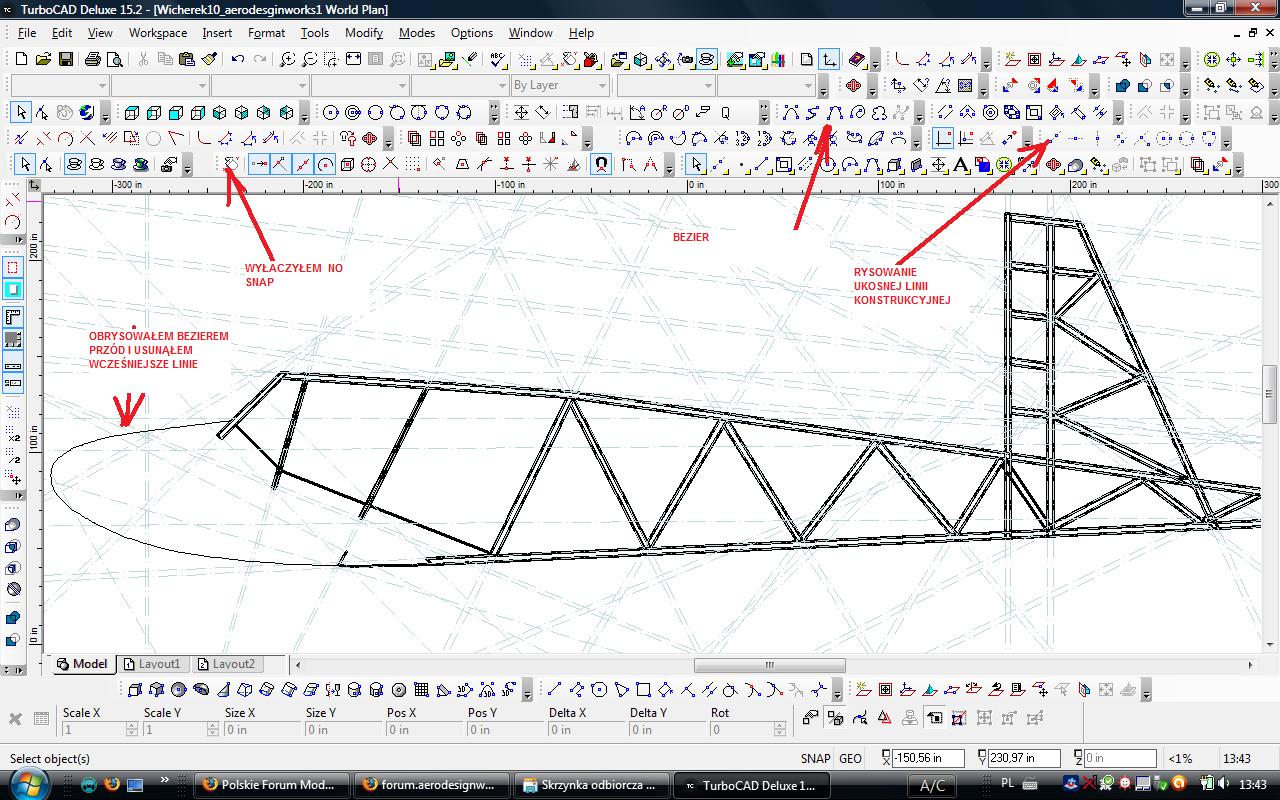This screenshot has width=1280, height=800.
Task: Open the Modify menu
Action: pyautogui.click(x=364, y=33)
